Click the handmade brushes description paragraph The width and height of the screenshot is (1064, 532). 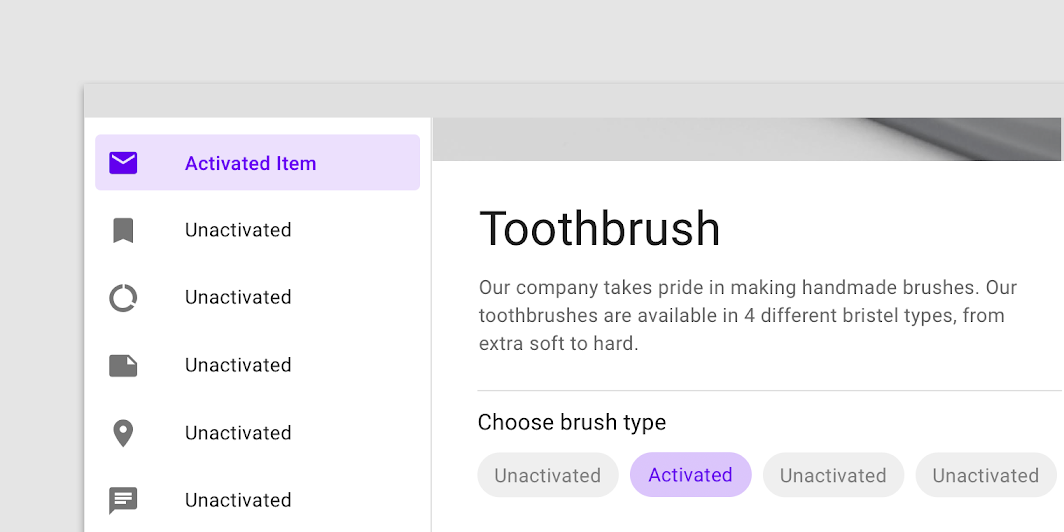[x=748, y=316]
